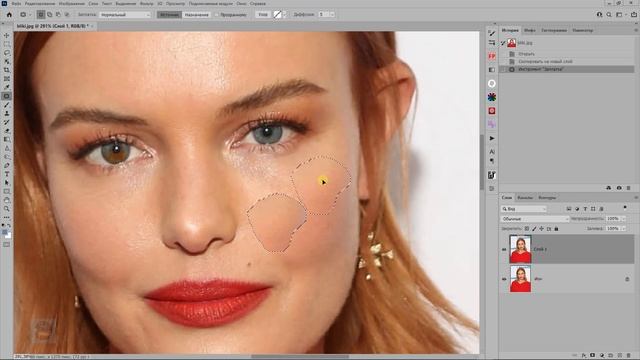
Task: Select the Zoom tool in toolbox
Action: [7, 209]
